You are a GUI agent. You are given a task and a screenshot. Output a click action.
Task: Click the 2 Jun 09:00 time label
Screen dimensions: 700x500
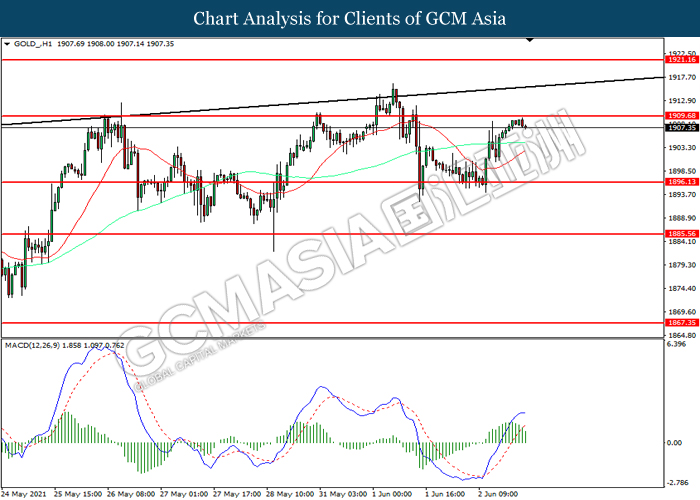tap(498, 494)
